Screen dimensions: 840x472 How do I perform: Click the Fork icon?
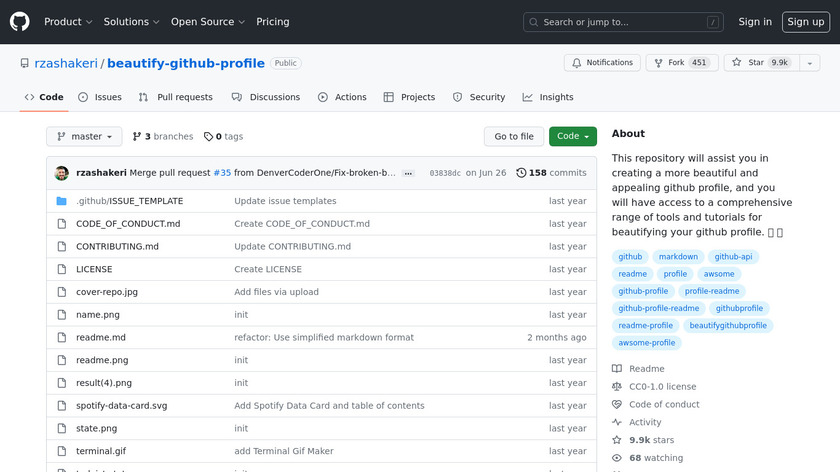point(658,63)
